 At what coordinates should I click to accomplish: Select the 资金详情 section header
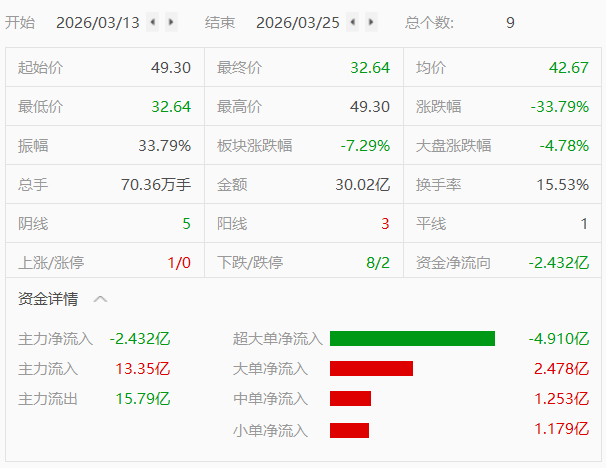click(x=48, y=299)
